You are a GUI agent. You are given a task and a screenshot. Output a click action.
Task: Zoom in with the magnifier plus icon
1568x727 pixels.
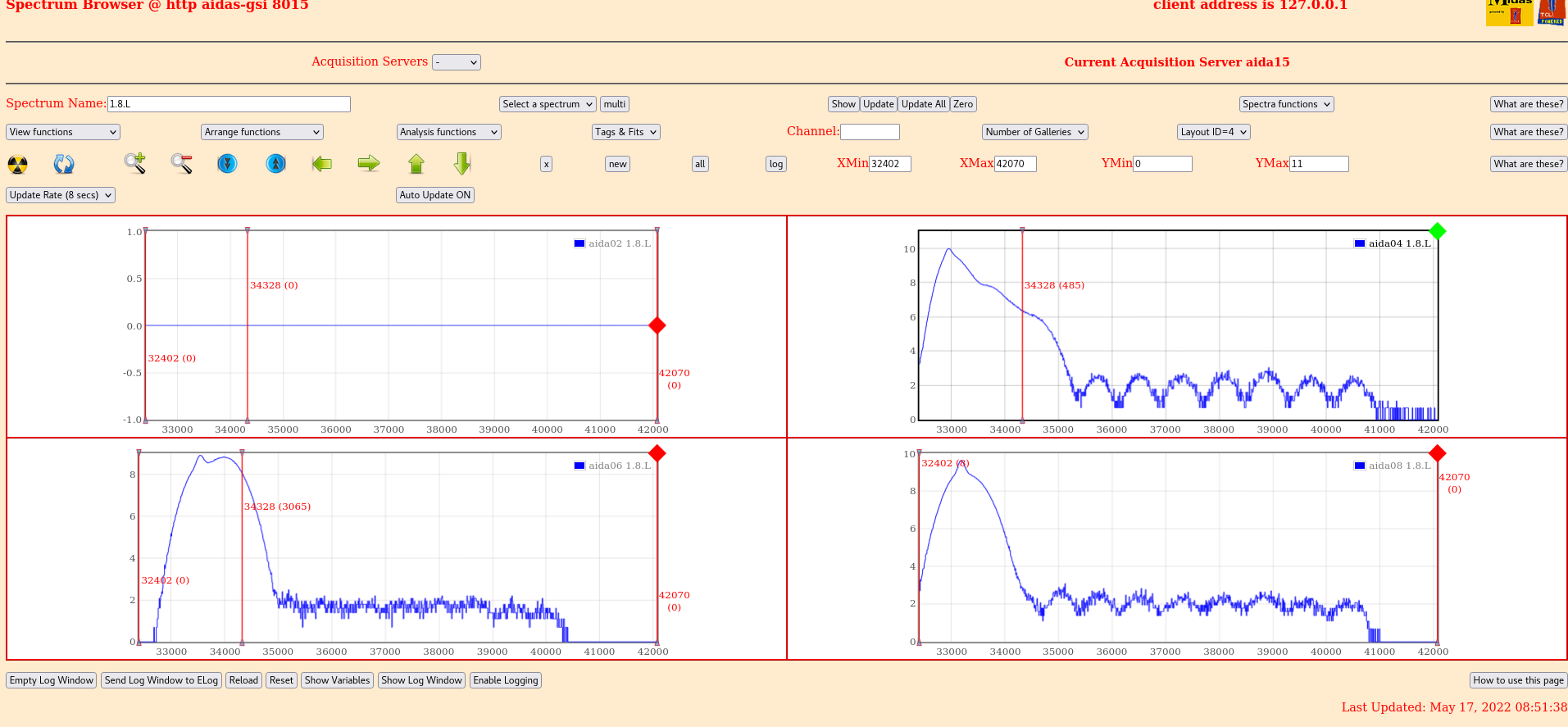point(135,164)
